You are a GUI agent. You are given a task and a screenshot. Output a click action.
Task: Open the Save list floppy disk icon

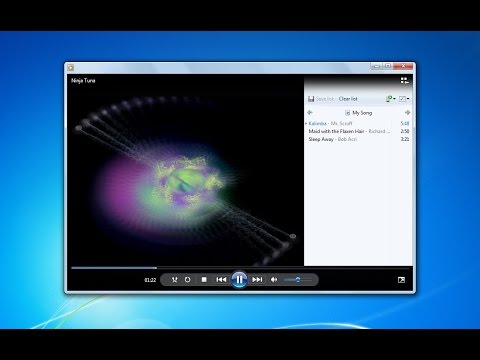coord(311,99)
